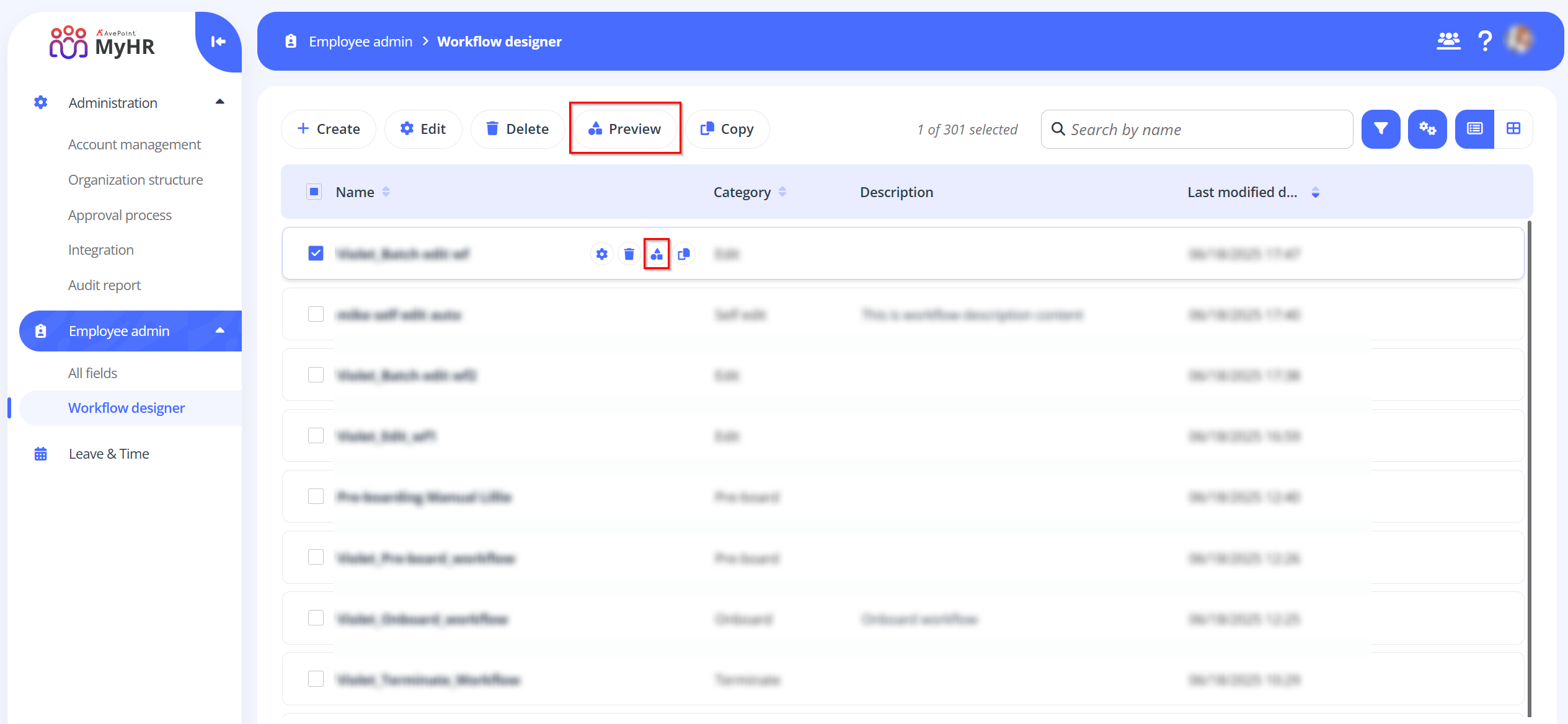Viewport: 1568px width, 724px height.
Task: Open All fields page
Action: pyautogui.click(x=92, y=373)
